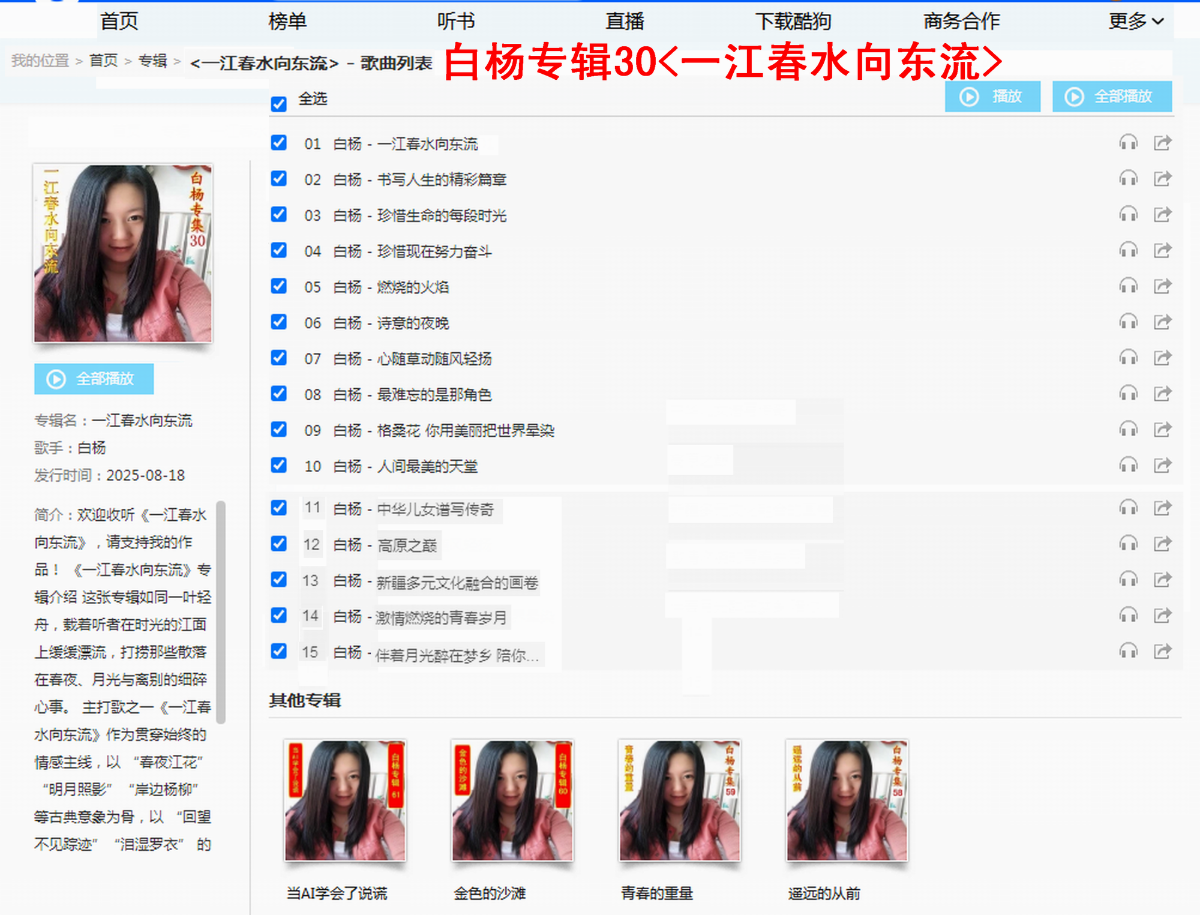1200x915 pixels.
Task: Click song title 高原之巅
Action: tap(407, 545)
